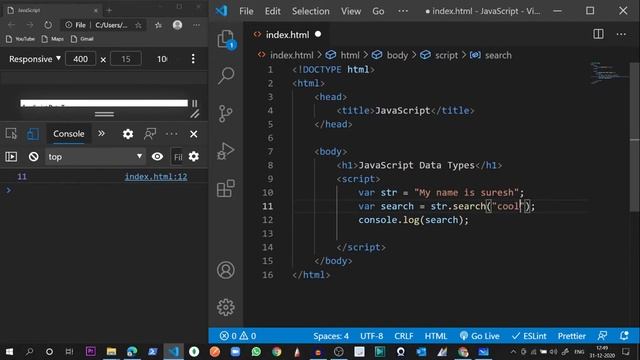This screenshot has height=360, width=640.
Task: Go back in the browser
Action: 11,25
